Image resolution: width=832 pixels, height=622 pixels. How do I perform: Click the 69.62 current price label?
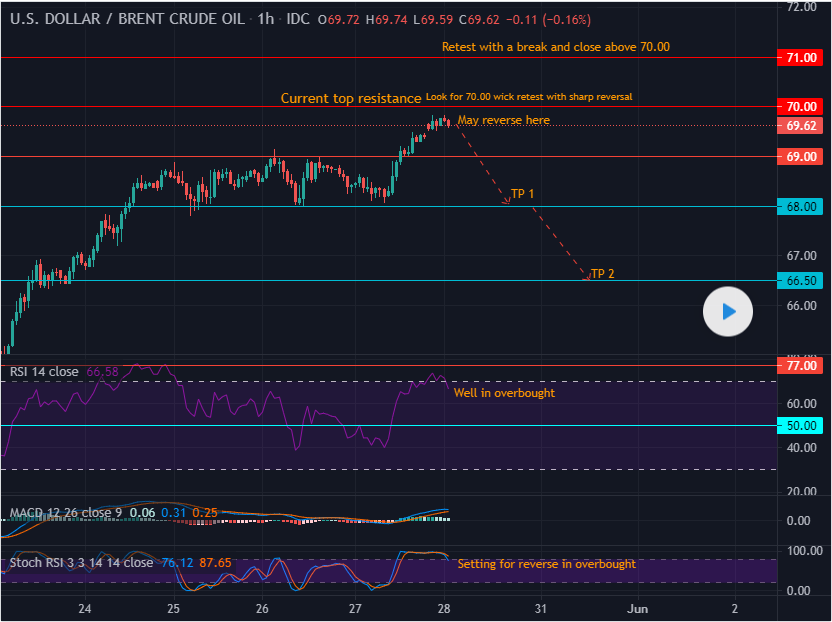(800, 126)
